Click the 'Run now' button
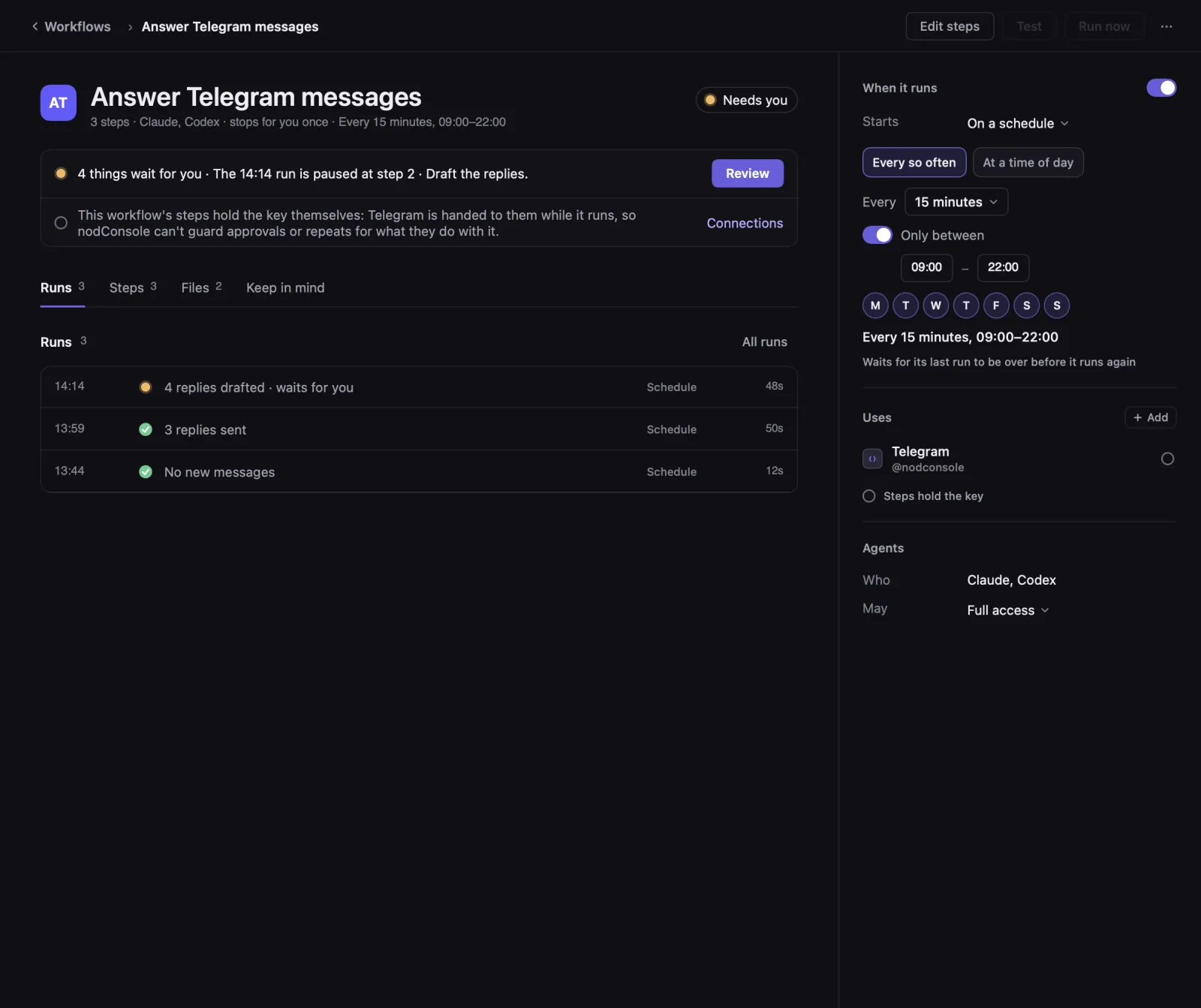The width and height of the screenshot is (1201, 1008). 1104,26
